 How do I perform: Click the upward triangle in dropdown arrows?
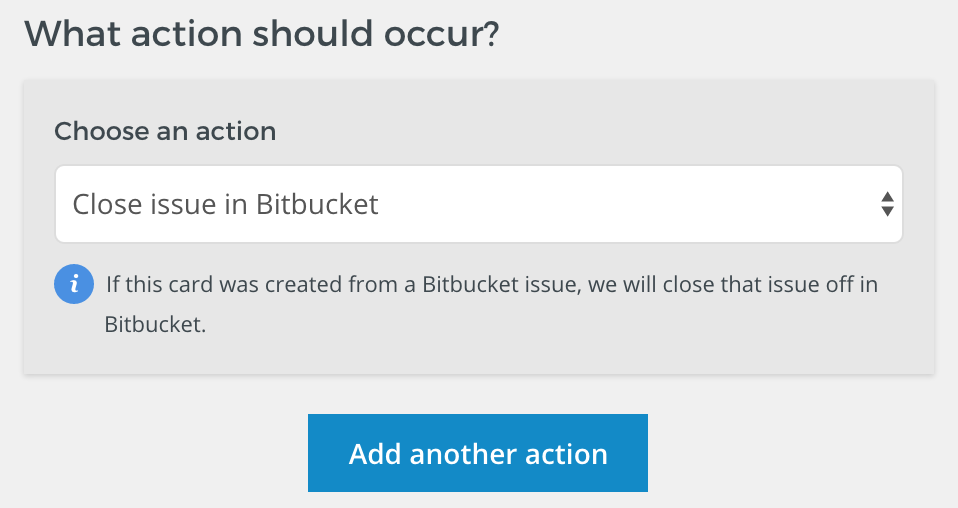(887, 197)
